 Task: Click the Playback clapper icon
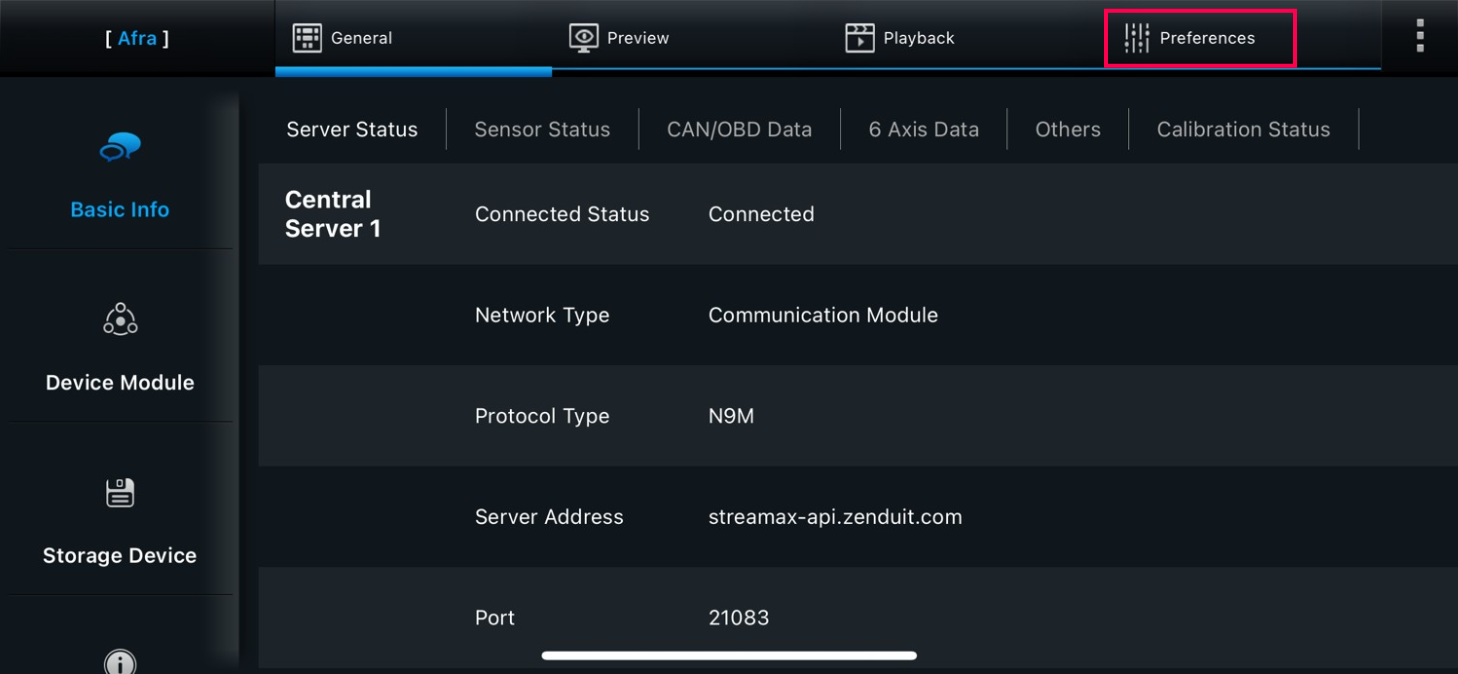[x=860, y=38]
